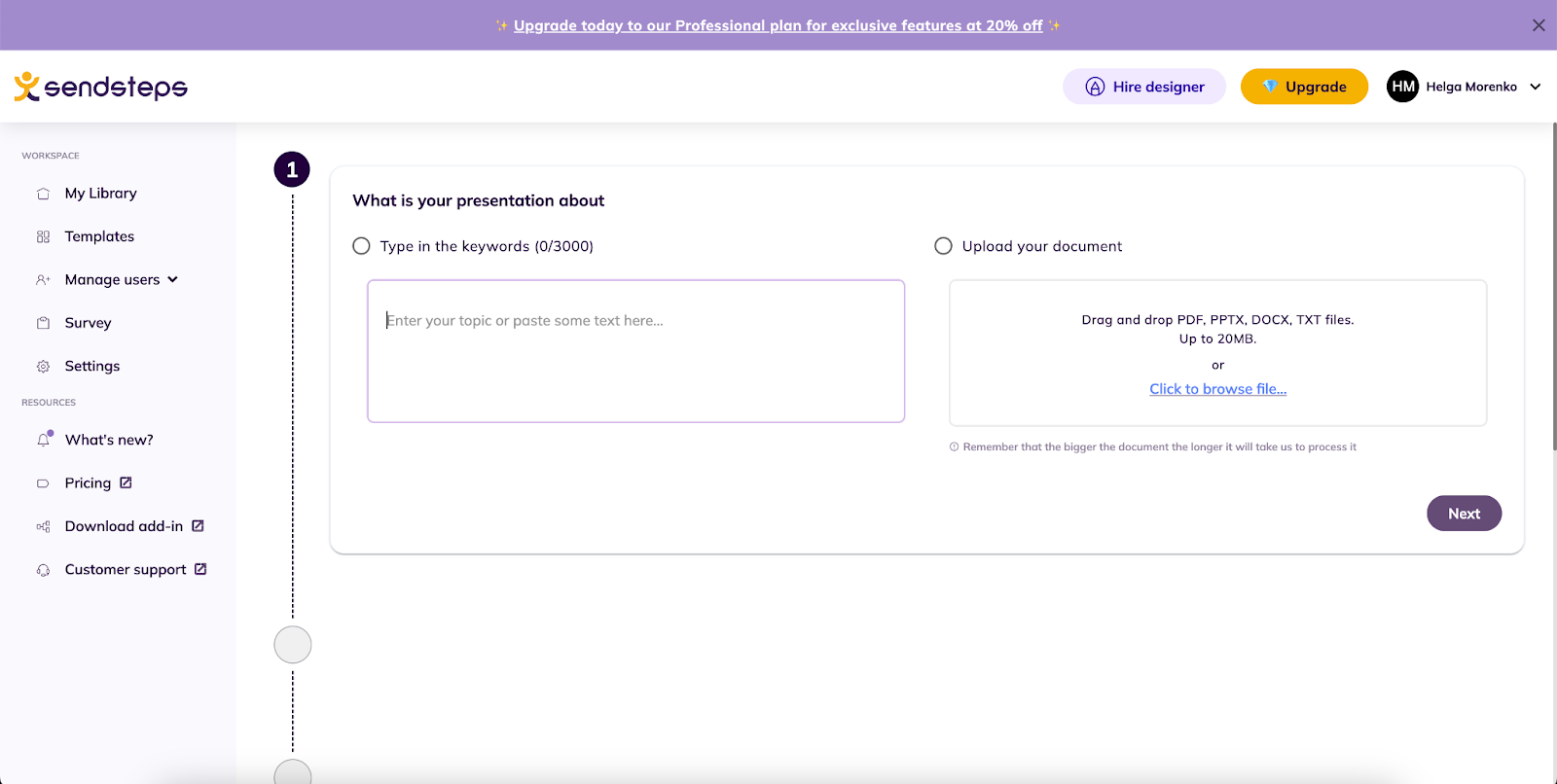Click the step 1 progress marker
Image resolution: width=1557 pixels, height=784 pixels.
292,169
